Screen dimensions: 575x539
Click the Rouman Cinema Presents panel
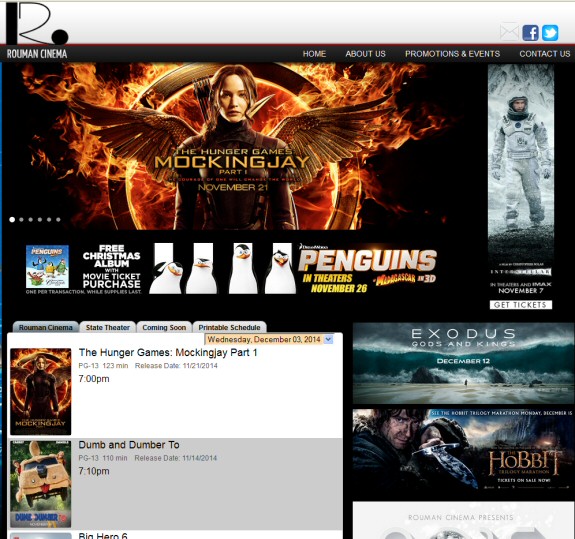point(463,521)
